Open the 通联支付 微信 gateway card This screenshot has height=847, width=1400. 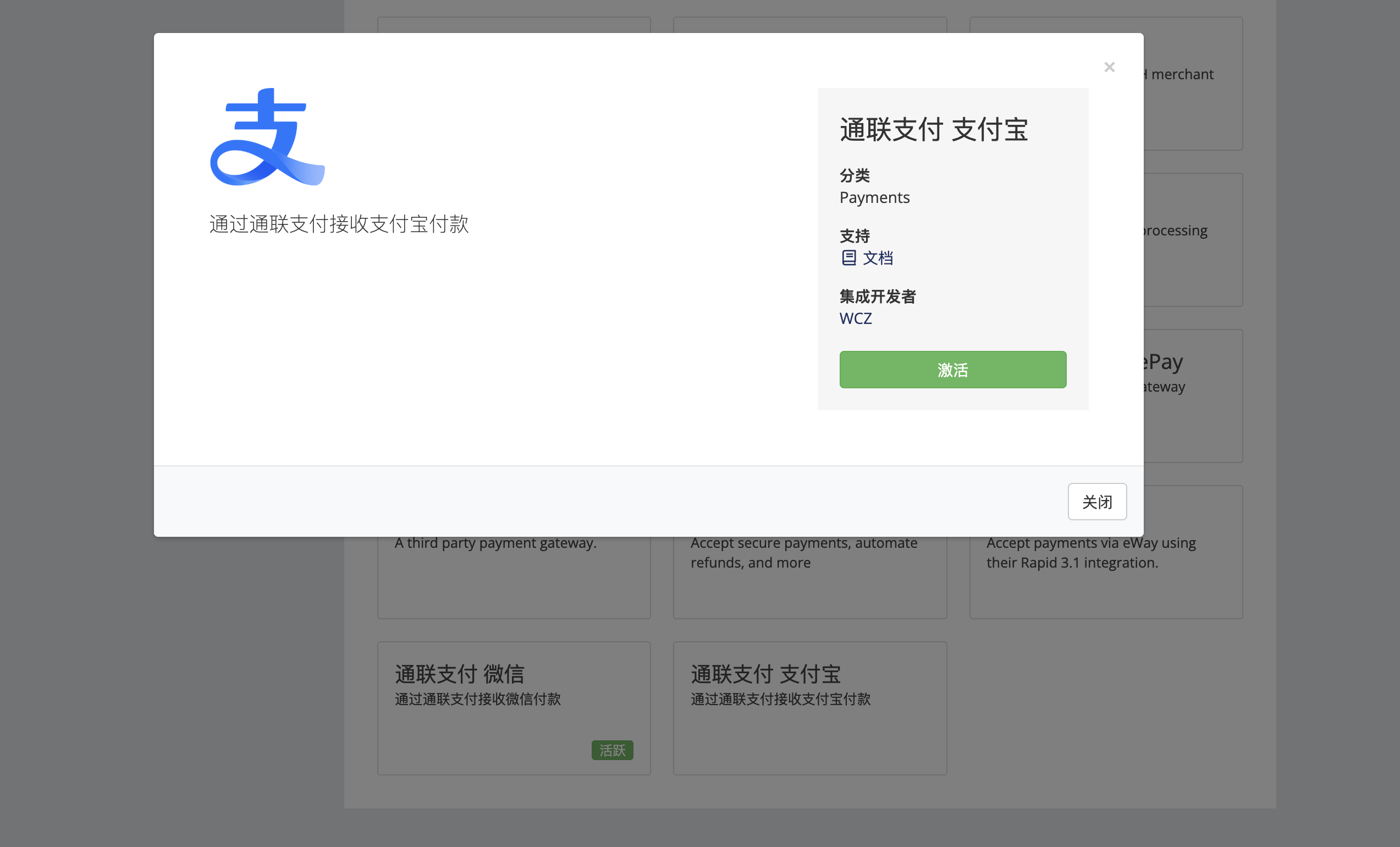click(x=514, y=708)
